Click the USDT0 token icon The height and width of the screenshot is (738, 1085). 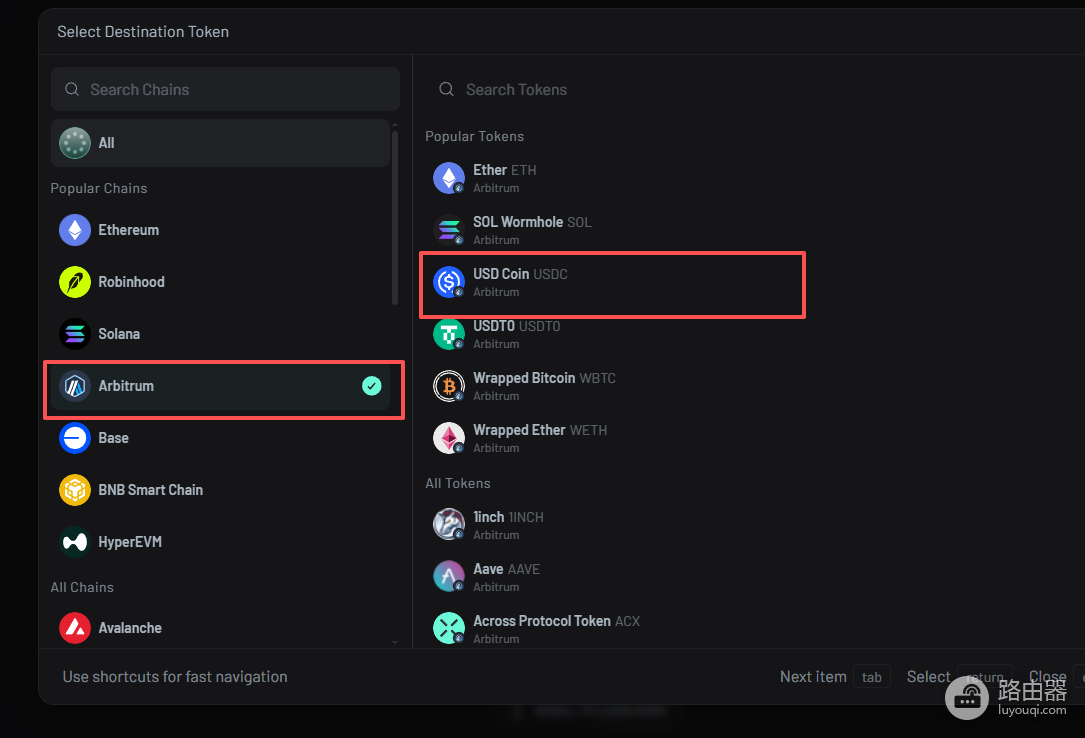pos(448,334)
